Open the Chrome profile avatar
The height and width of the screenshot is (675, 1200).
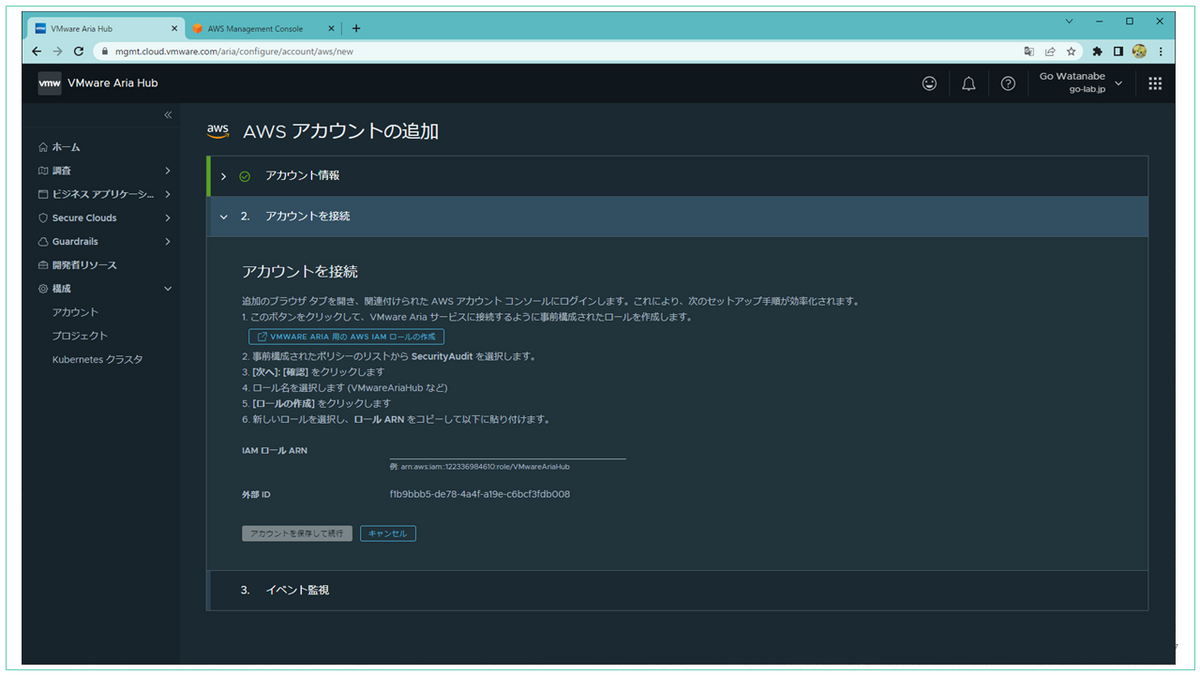(1139, 51)
